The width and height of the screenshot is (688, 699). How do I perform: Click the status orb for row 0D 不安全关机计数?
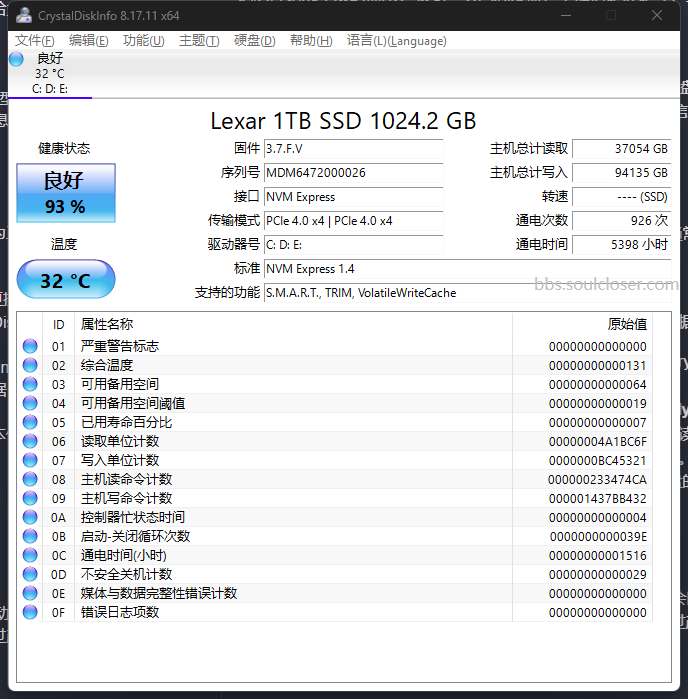click(x=30, y=574)
